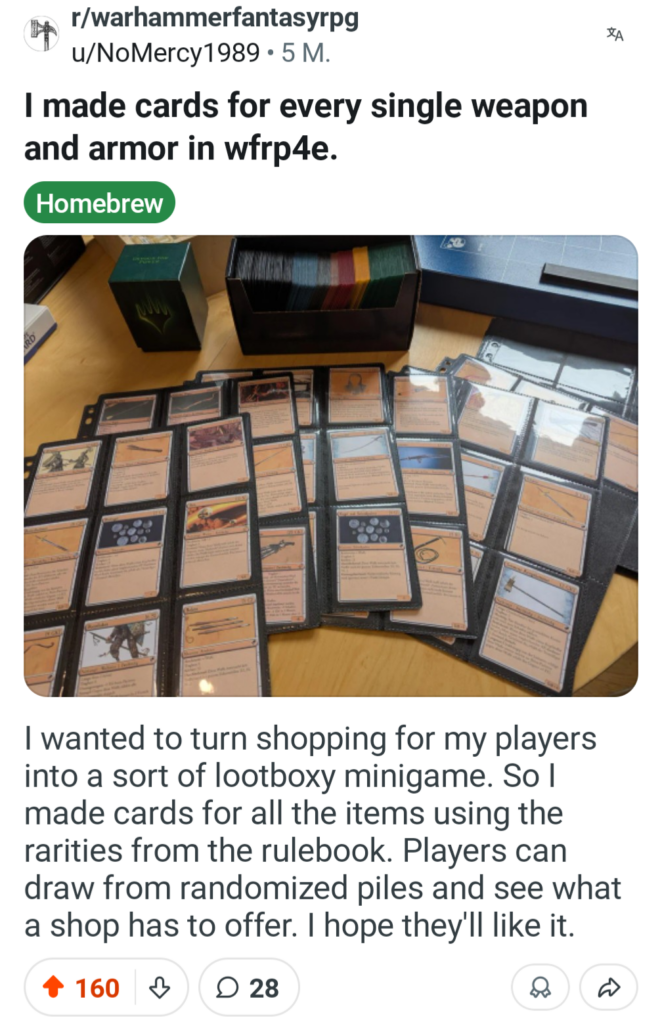Filter by the Homebrew flair tag
The width and height of the screenshot is (662, 1024).
(99, 202)
